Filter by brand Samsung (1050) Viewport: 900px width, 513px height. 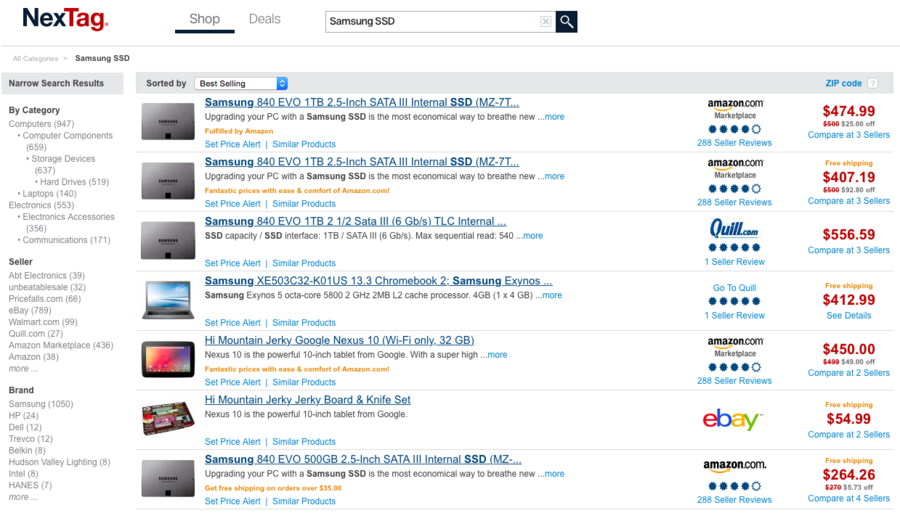[41, 404]
